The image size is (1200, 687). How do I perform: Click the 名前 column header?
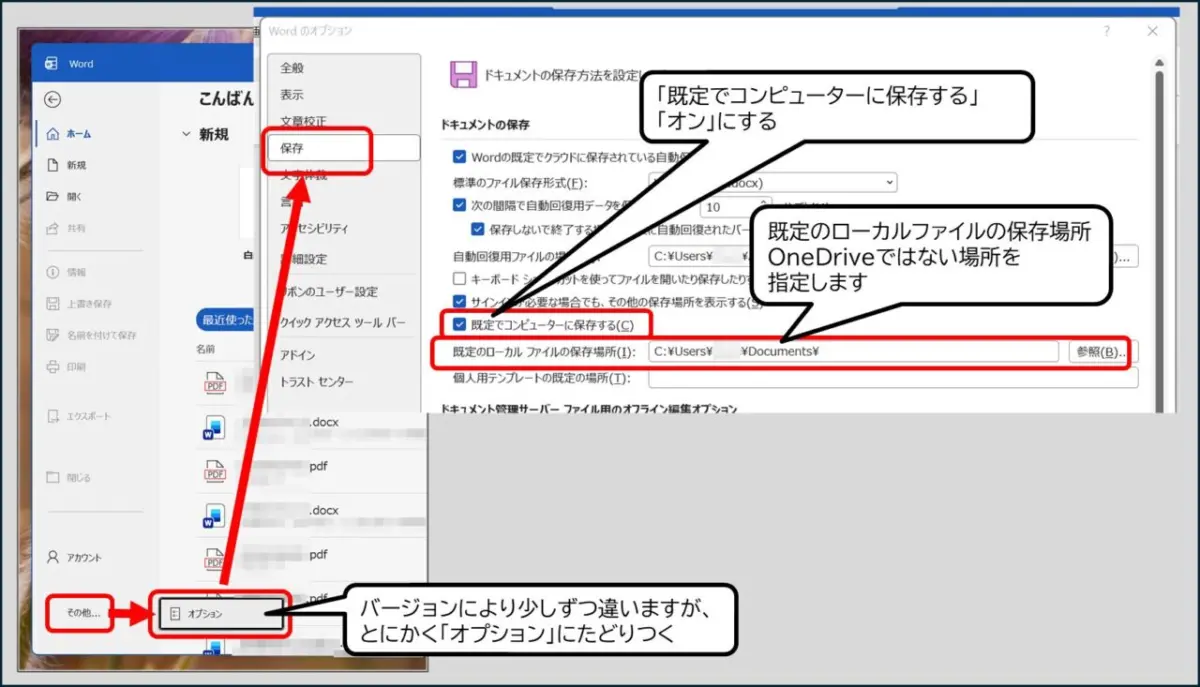tap(205, 350)
